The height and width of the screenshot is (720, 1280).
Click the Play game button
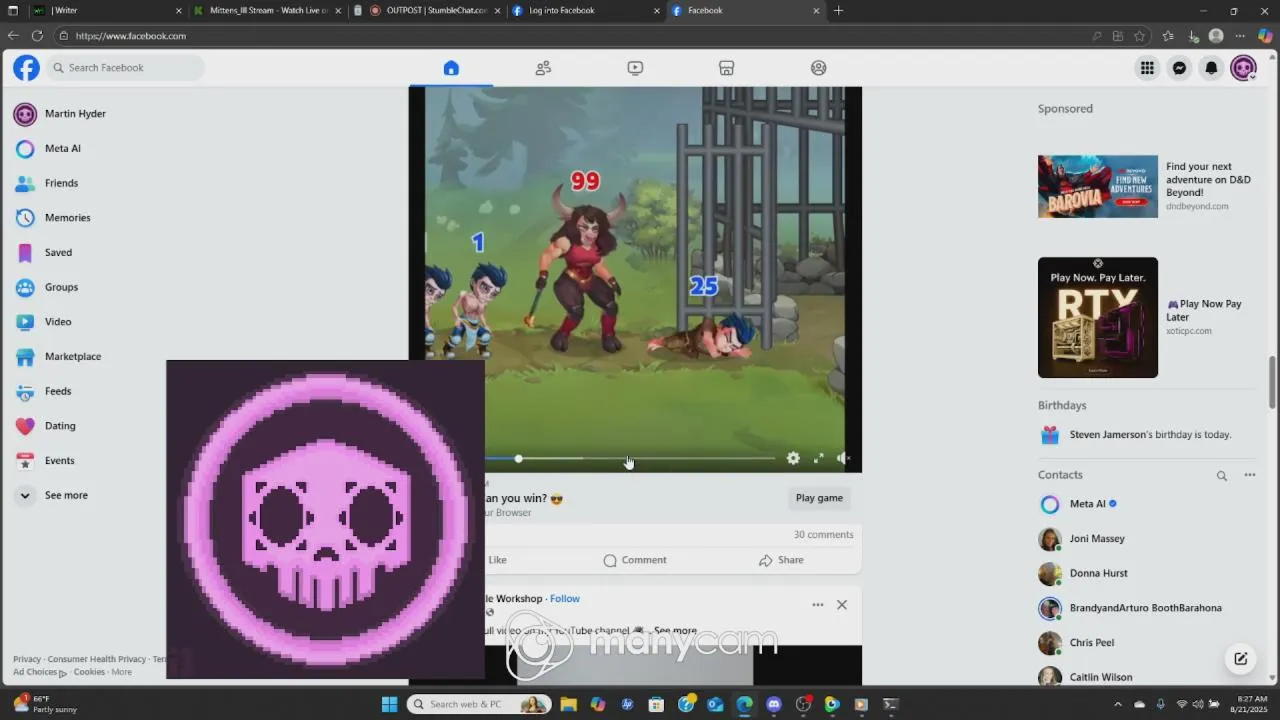pos(819,498)
